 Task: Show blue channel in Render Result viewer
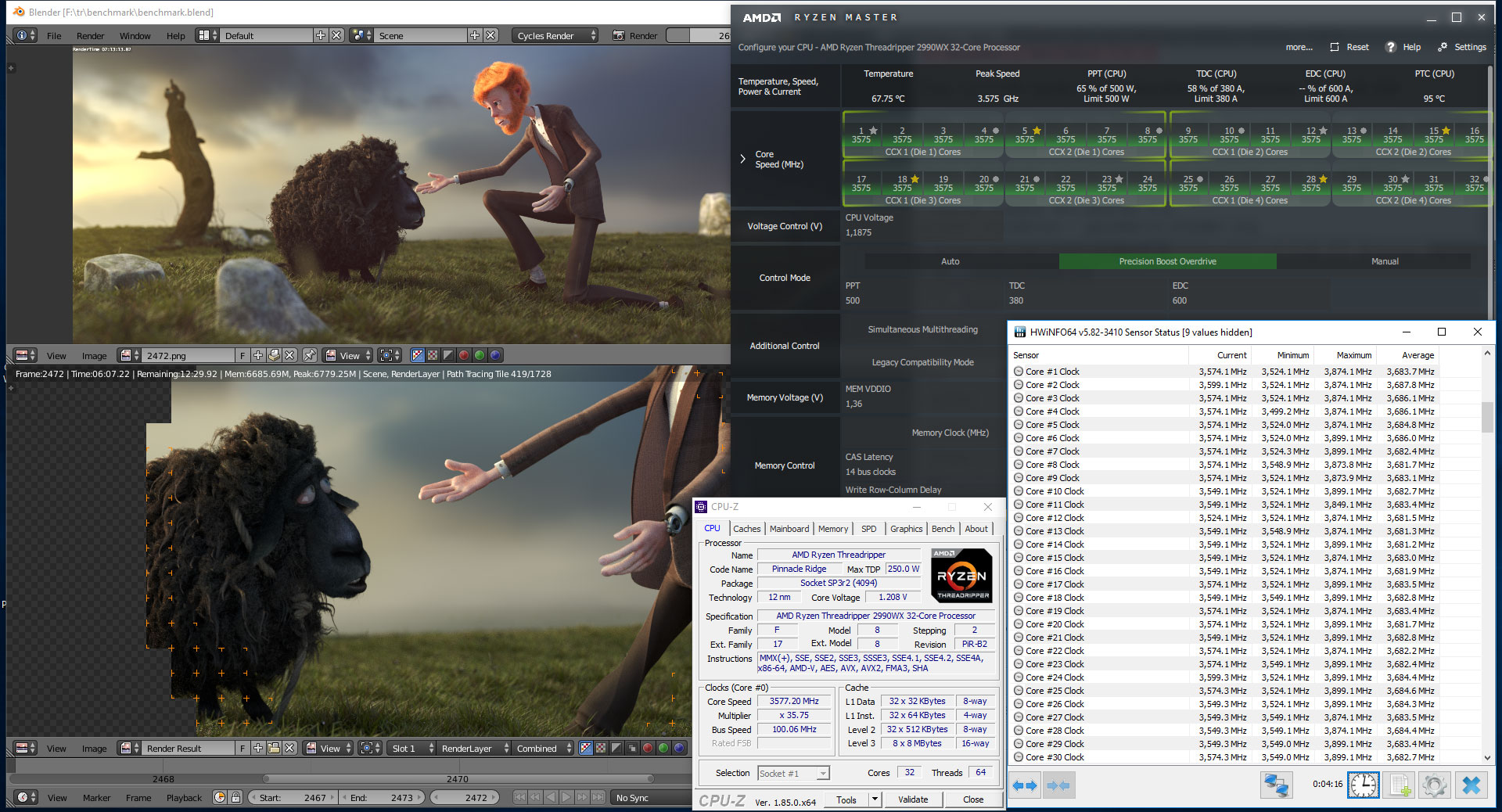click(679, 748)
